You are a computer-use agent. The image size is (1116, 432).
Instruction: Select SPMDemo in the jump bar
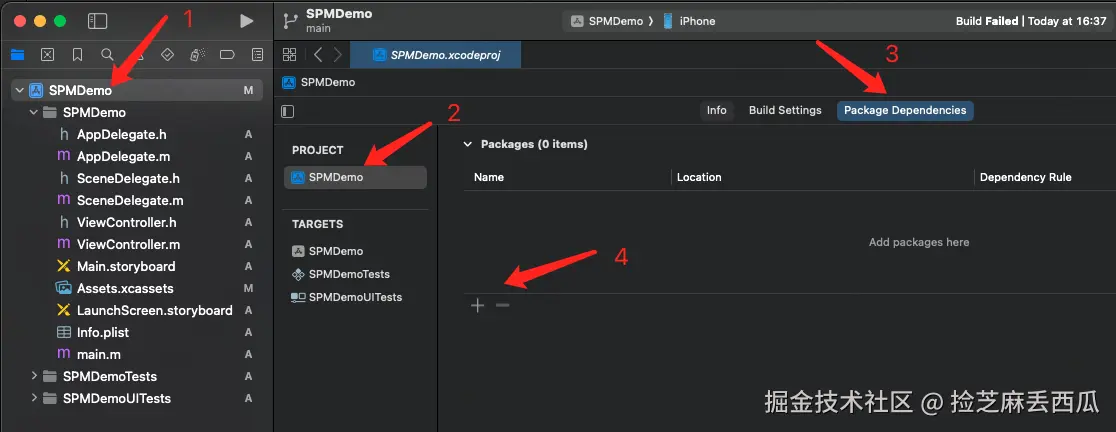(320, 83)
